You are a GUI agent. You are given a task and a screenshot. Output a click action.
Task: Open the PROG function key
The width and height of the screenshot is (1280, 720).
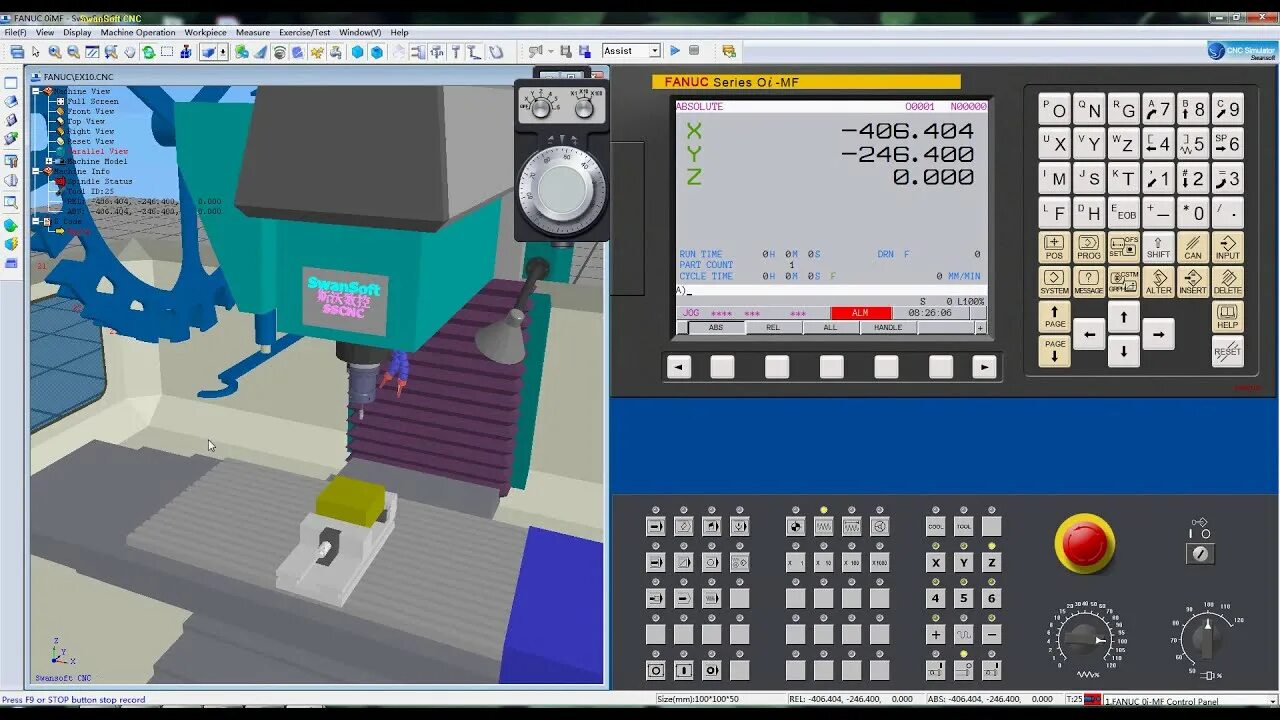1089,248
